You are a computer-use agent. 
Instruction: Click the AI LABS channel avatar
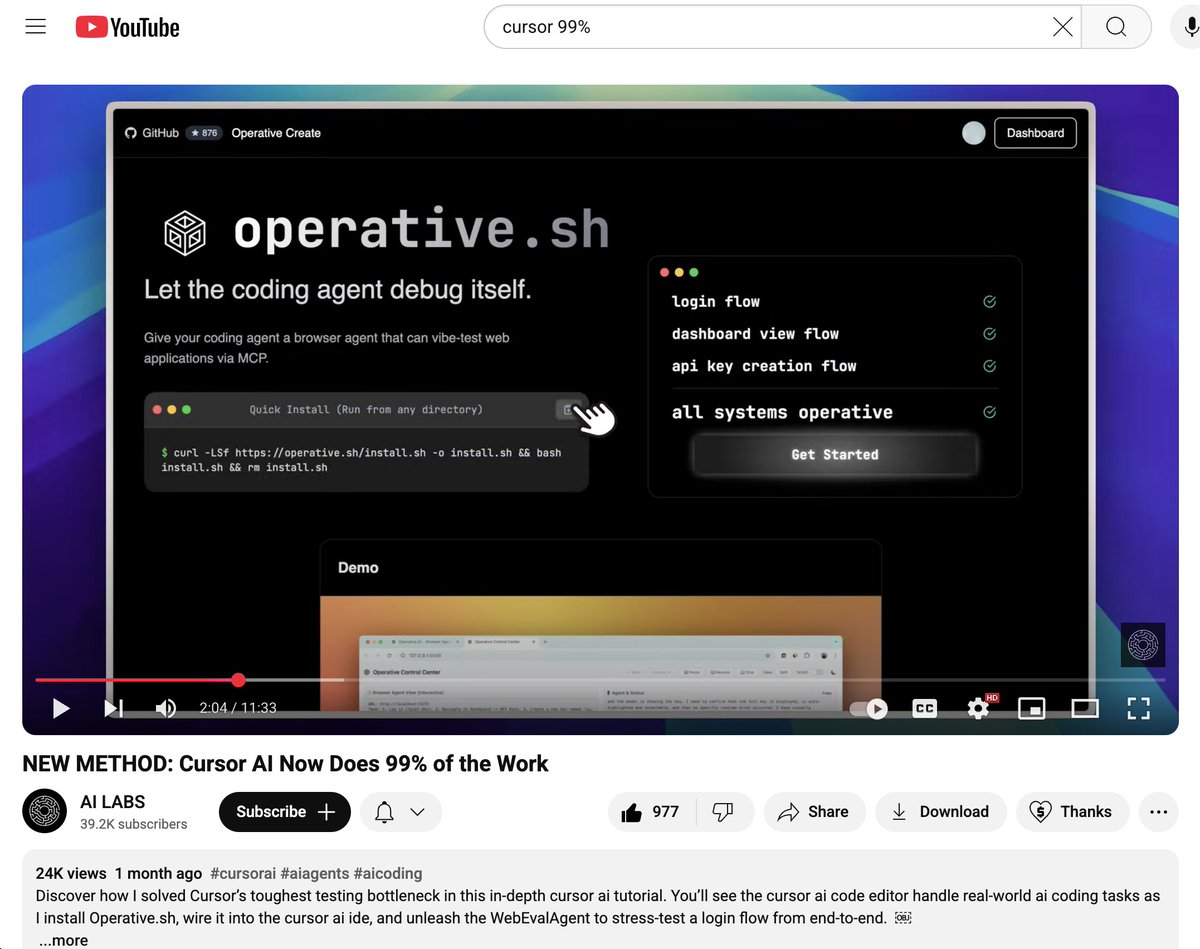point(45,811)
